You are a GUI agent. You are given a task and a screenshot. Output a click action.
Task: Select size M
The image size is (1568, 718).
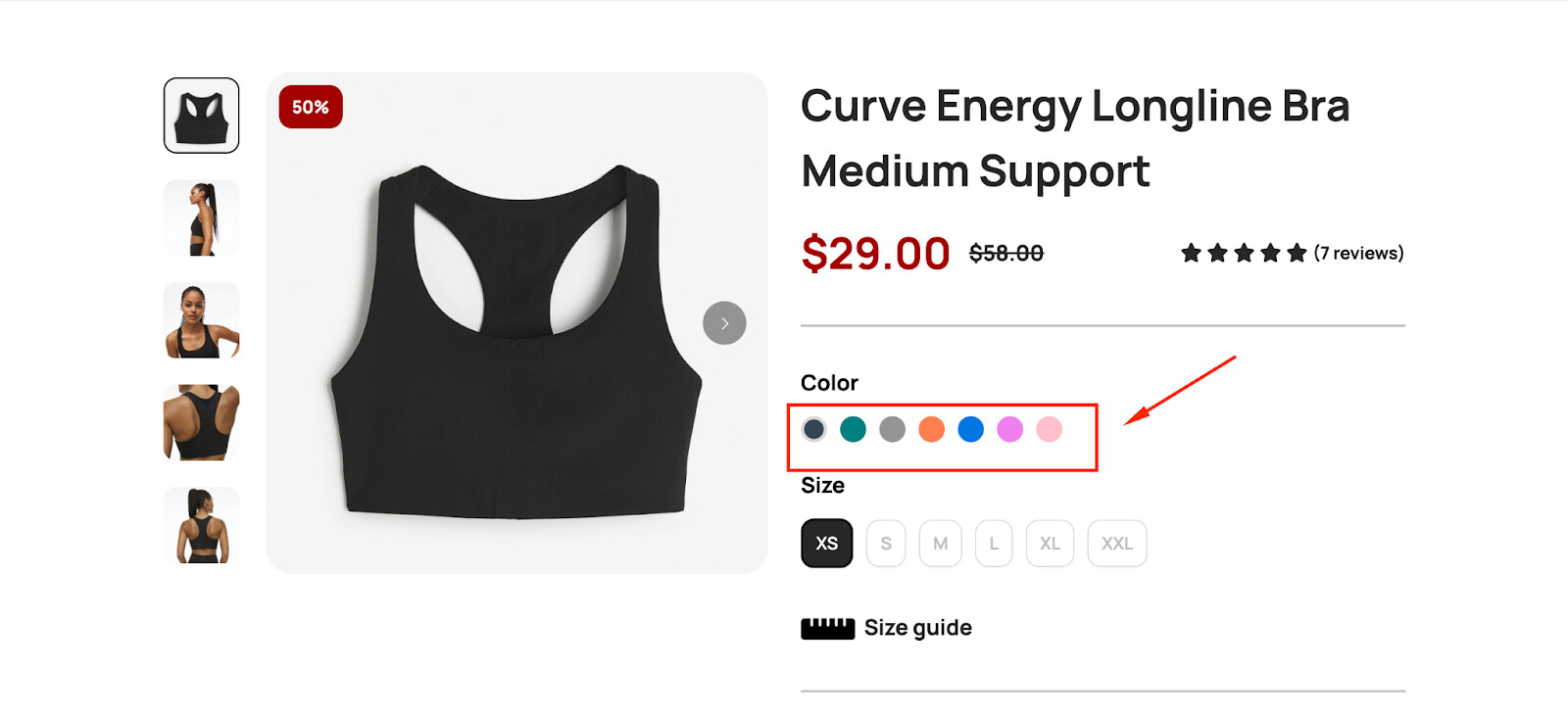point(941,544)
